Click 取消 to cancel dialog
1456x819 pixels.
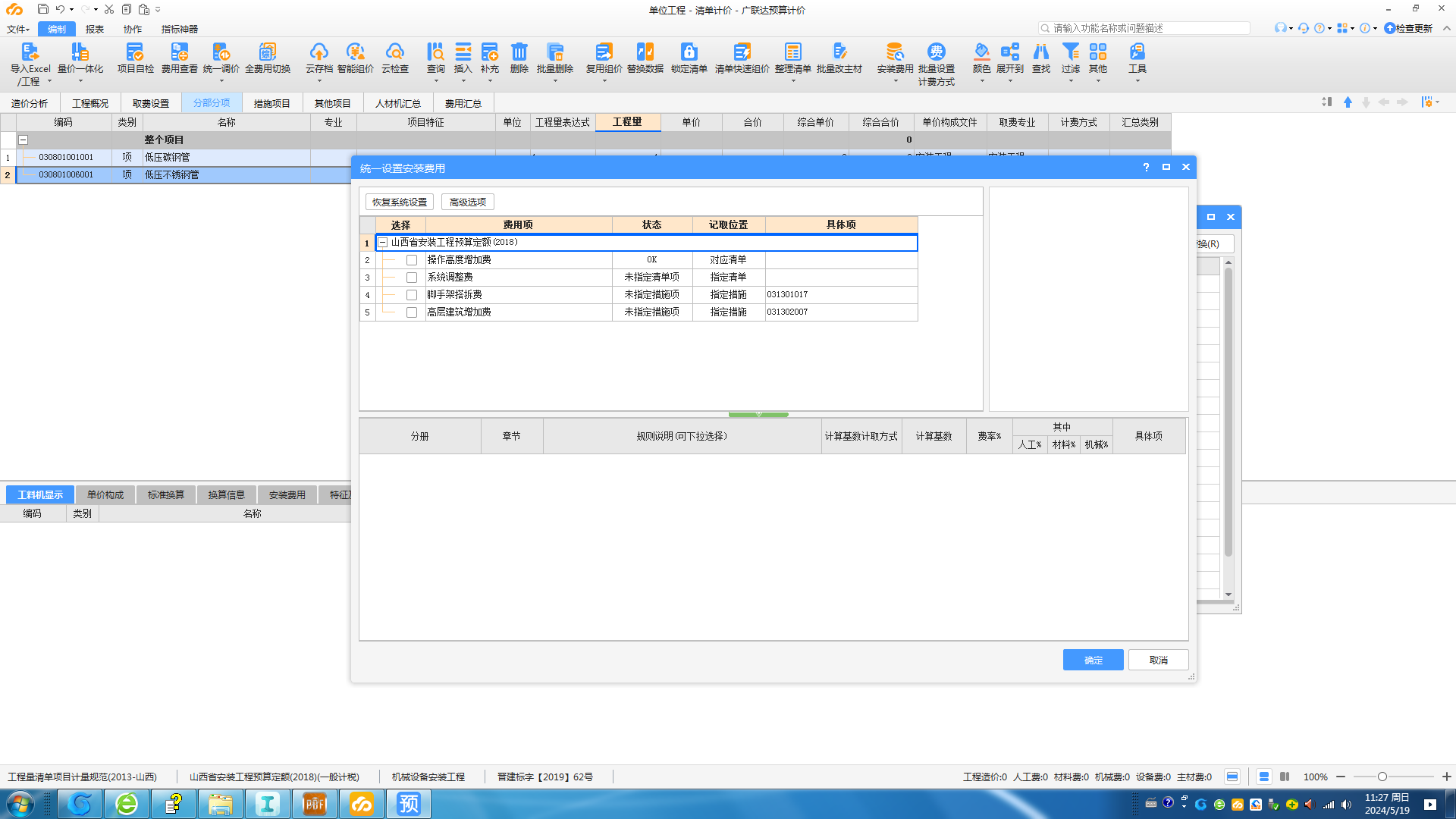click(1158, 660)
